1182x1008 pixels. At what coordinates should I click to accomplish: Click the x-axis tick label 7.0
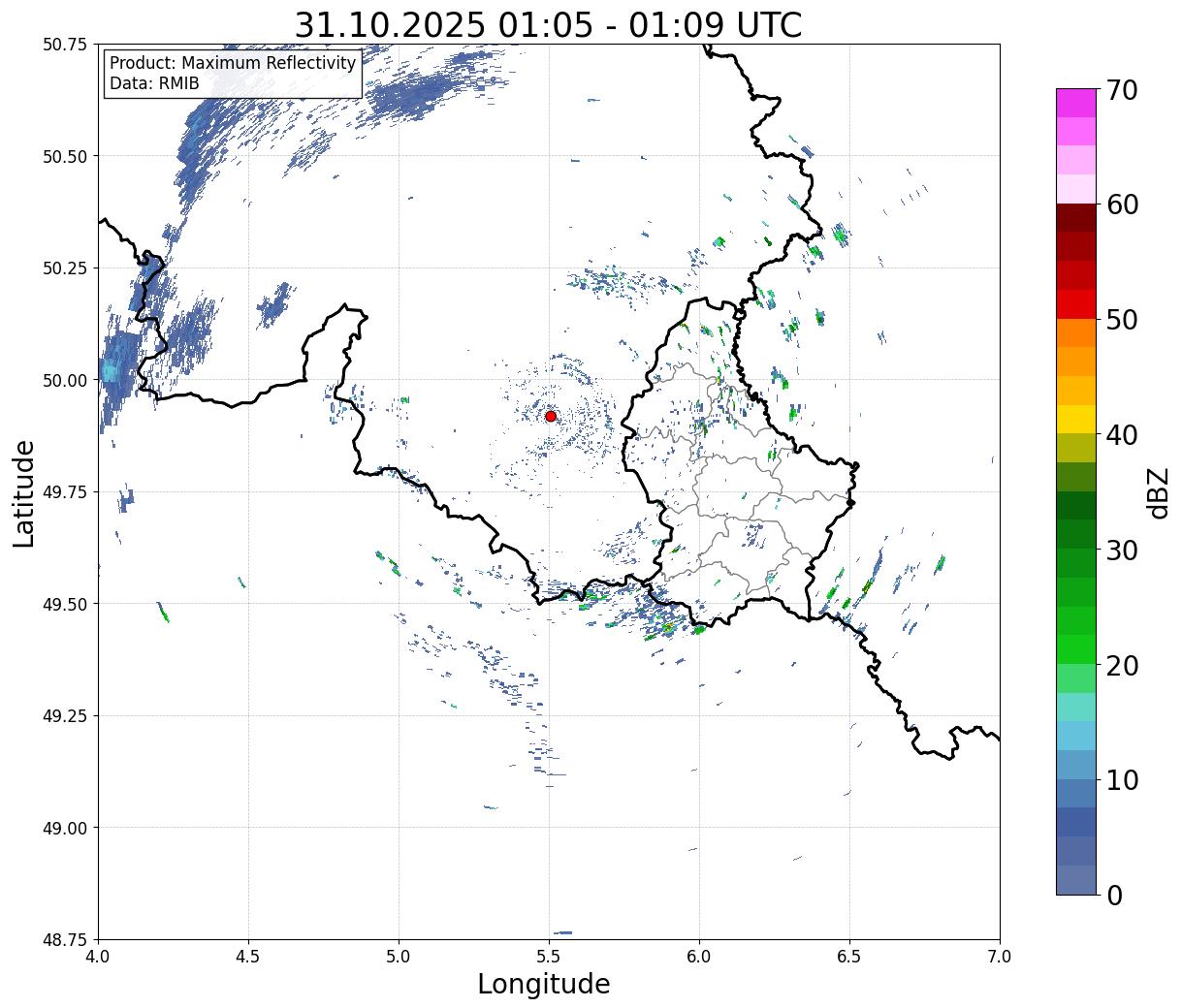click(1000, 957)
